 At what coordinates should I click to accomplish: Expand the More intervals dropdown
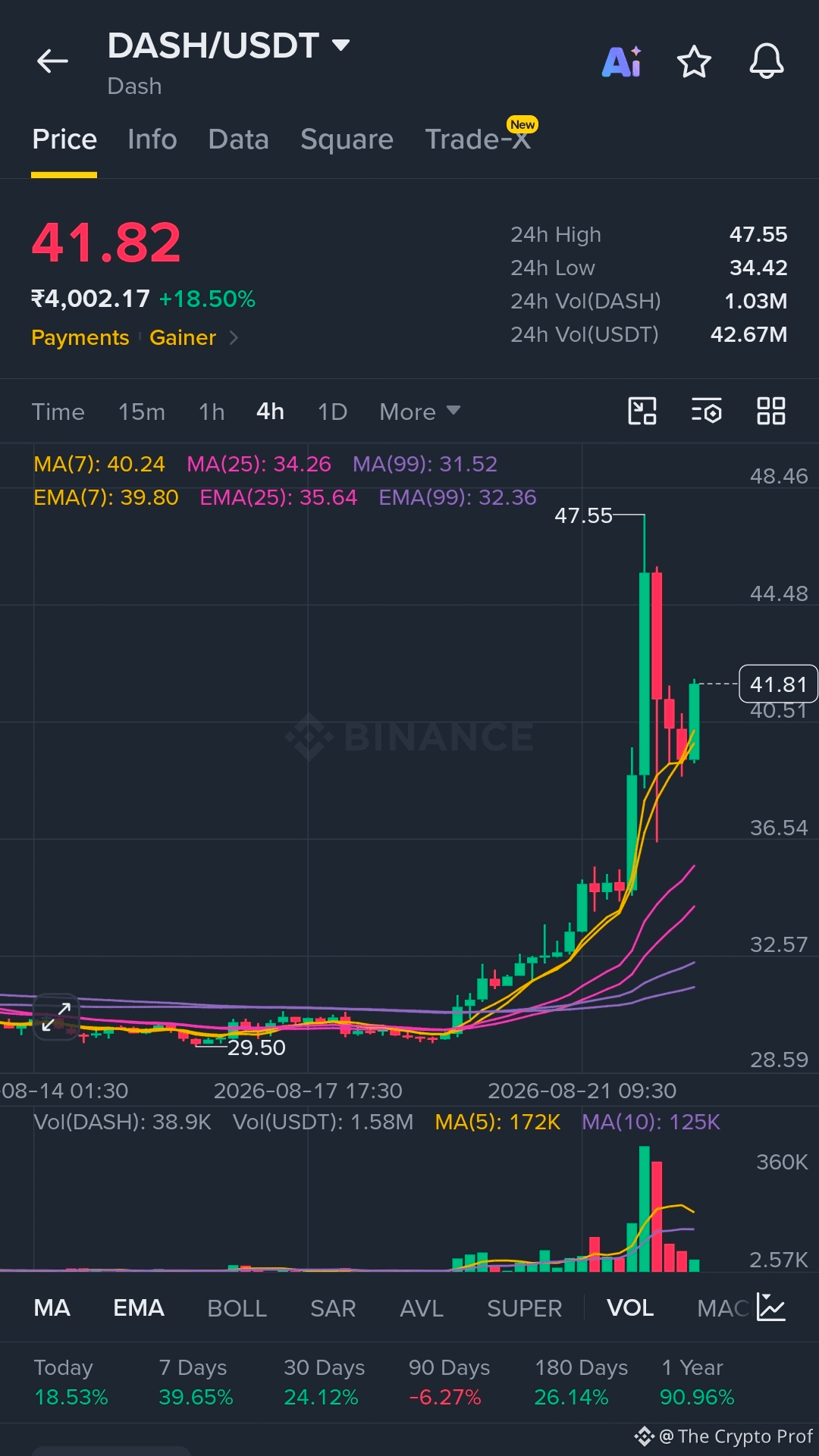point(419,412)
